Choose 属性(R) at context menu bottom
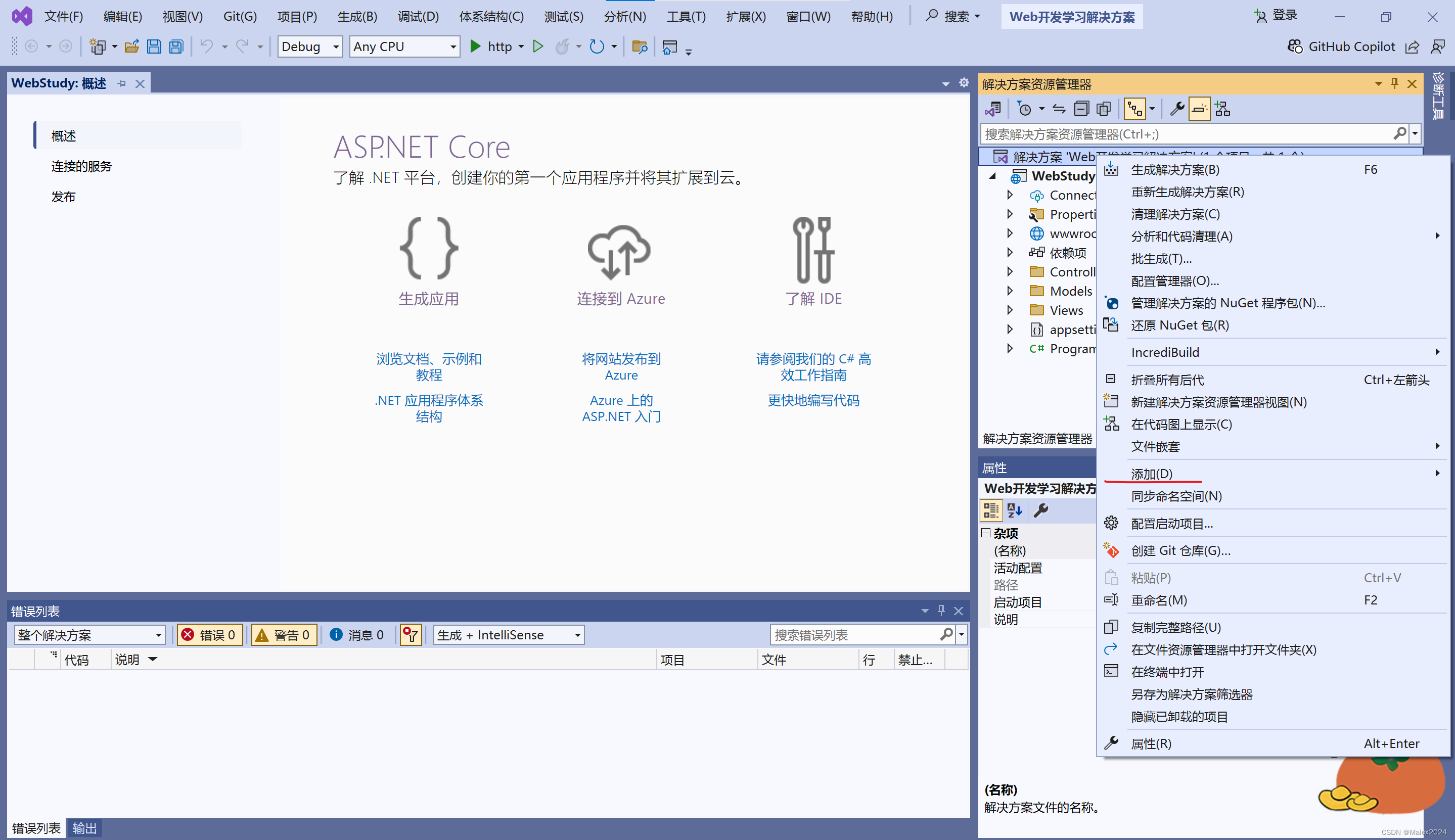Image resolution: width=1455 pixels, height=840 pixels. pyautogui.click(x=1274, y=743)
